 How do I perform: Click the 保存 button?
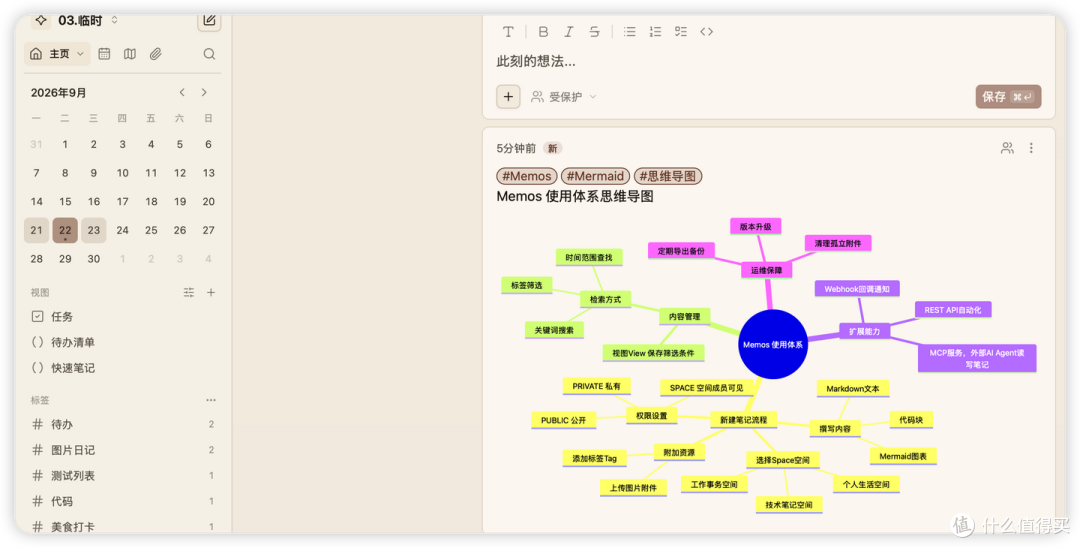1008,97
